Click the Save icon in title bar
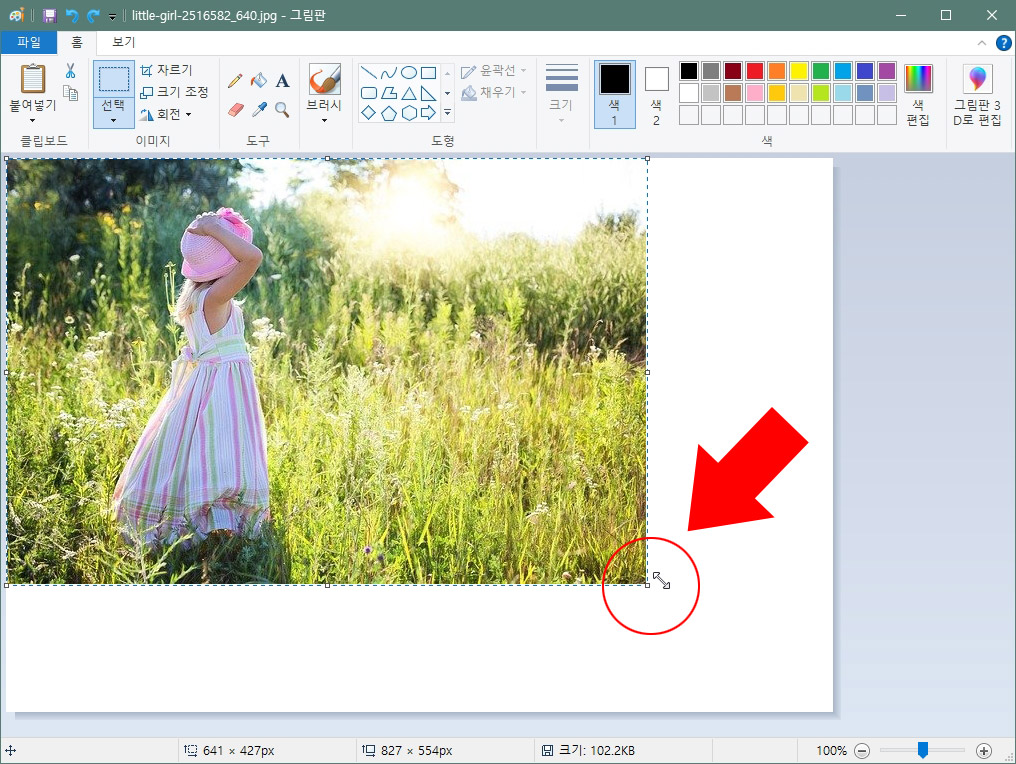 pos(49,16)
